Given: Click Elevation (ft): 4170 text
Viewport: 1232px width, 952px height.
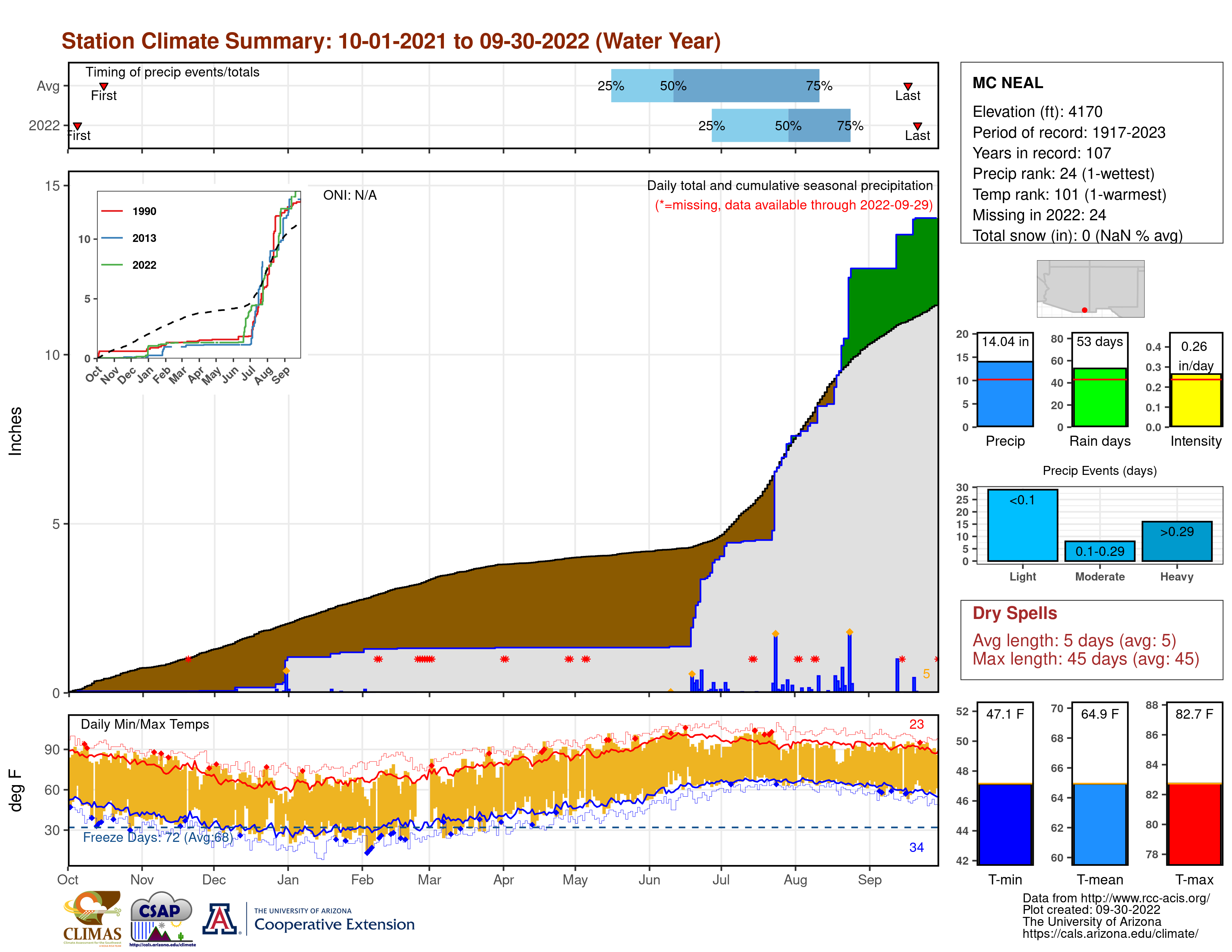Looking at the screenshot, I should tap(1037, 112).
